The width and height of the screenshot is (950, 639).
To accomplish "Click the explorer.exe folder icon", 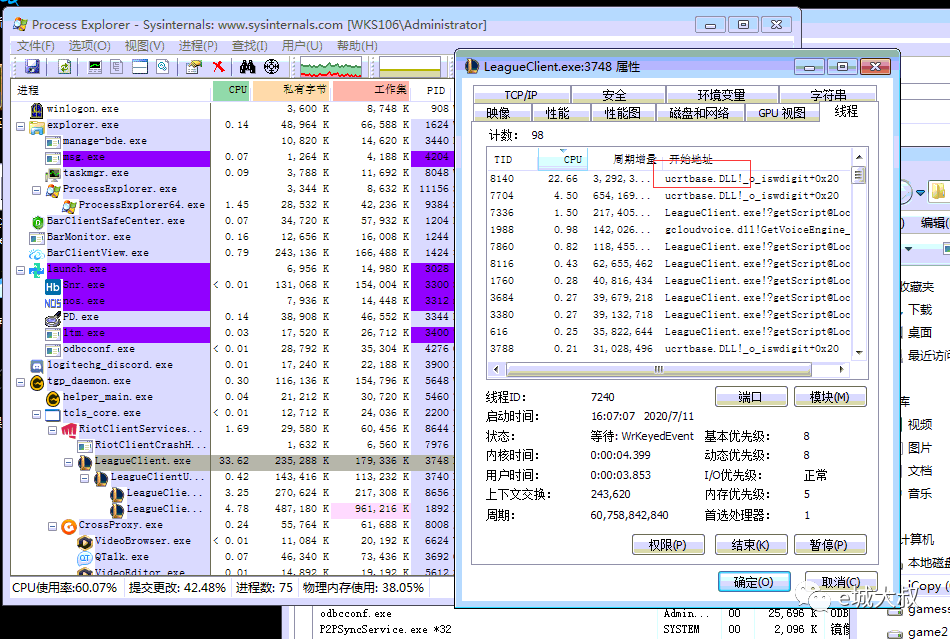I will tap(37, 125).
